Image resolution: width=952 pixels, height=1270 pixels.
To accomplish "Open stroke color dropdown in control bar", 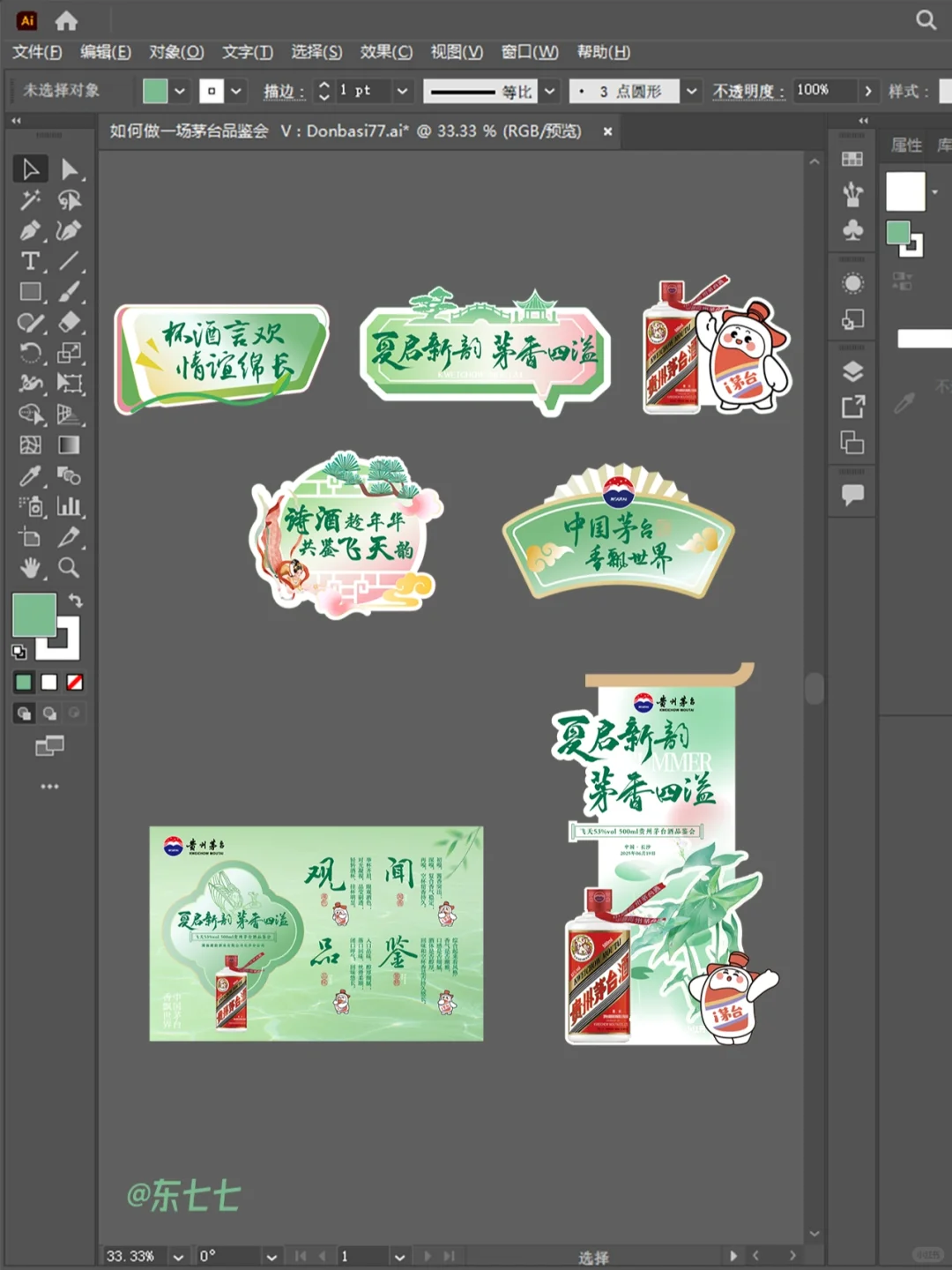I will [x=236, y=91].
